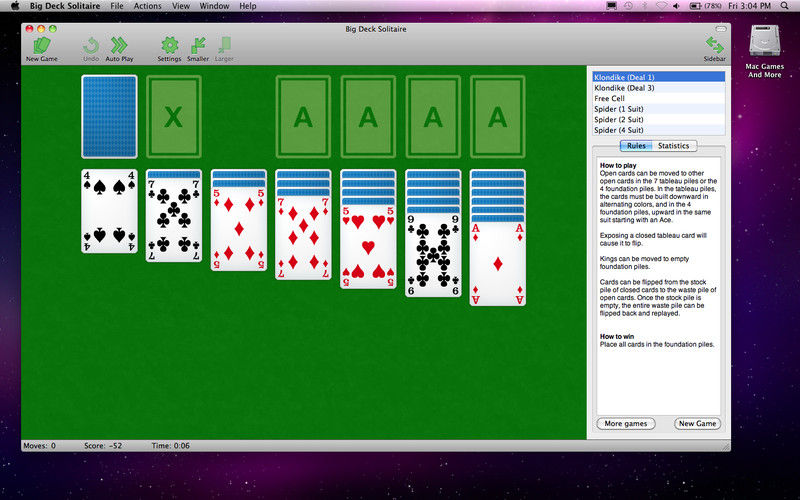Select Spider (2 Suit) in game list
The width and height of the screenshot is (800, 500).
659,119
